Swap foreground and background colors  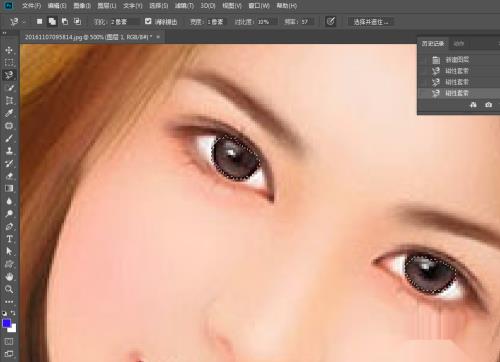(13, 313)
